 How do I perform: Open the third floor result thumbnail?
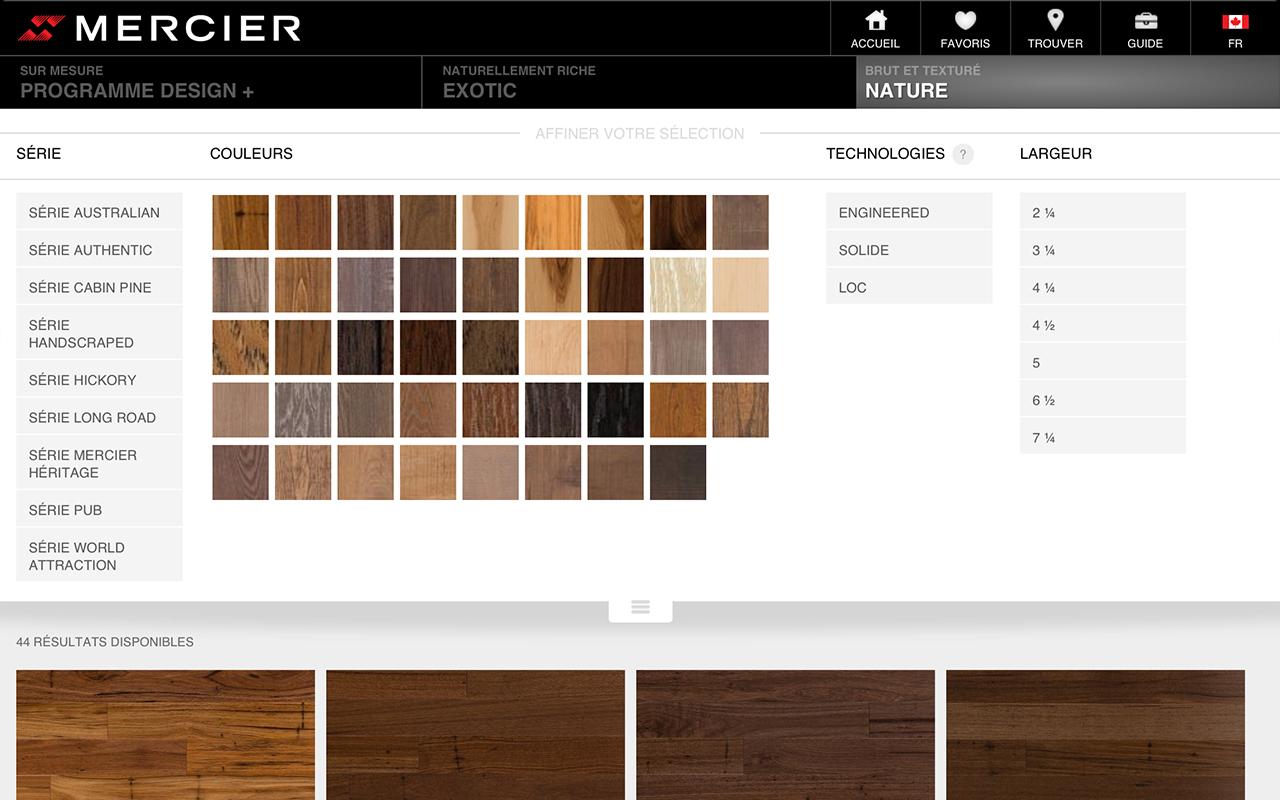point(785,735)
